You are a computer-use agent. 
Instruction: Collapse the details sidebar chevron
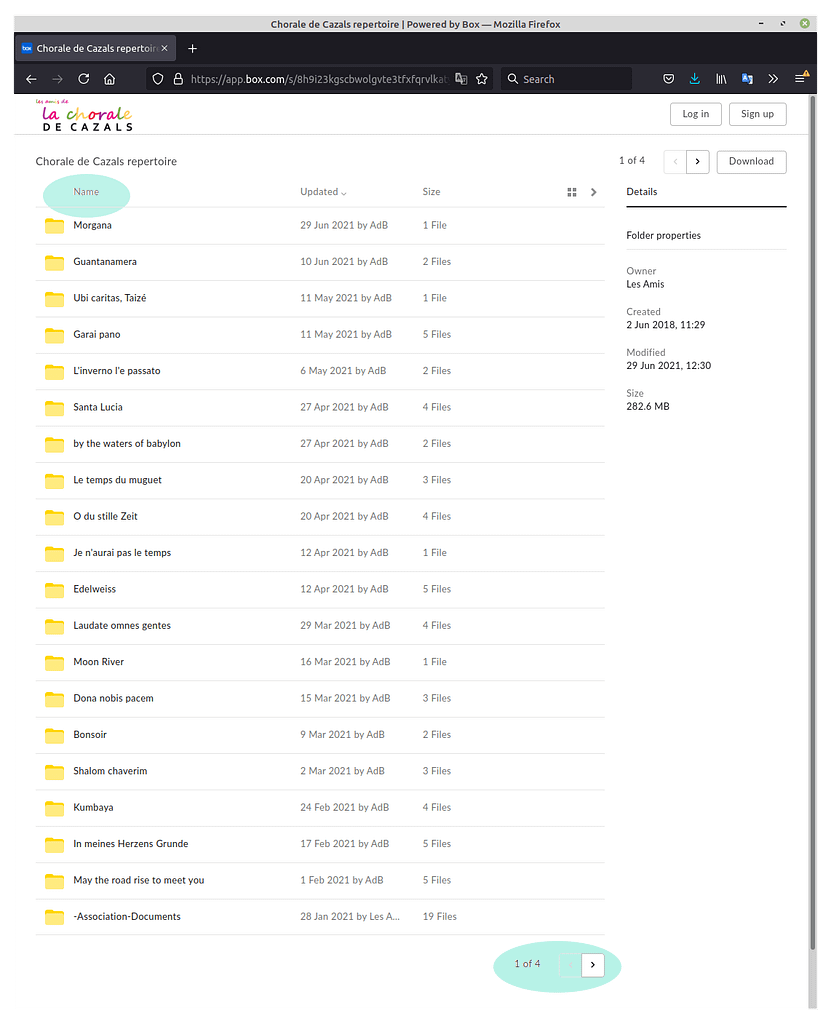click(x=593, y=192)
